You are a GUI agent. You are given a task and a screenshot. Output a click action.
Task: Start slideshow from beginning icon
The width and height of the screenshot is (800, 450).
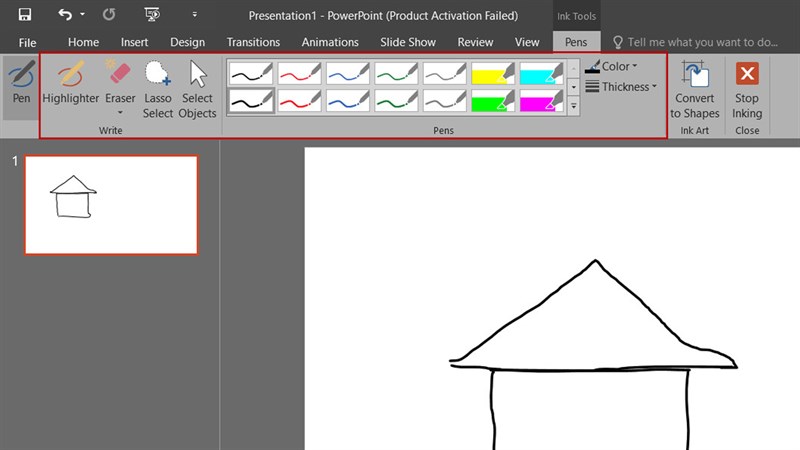[152, 14]
